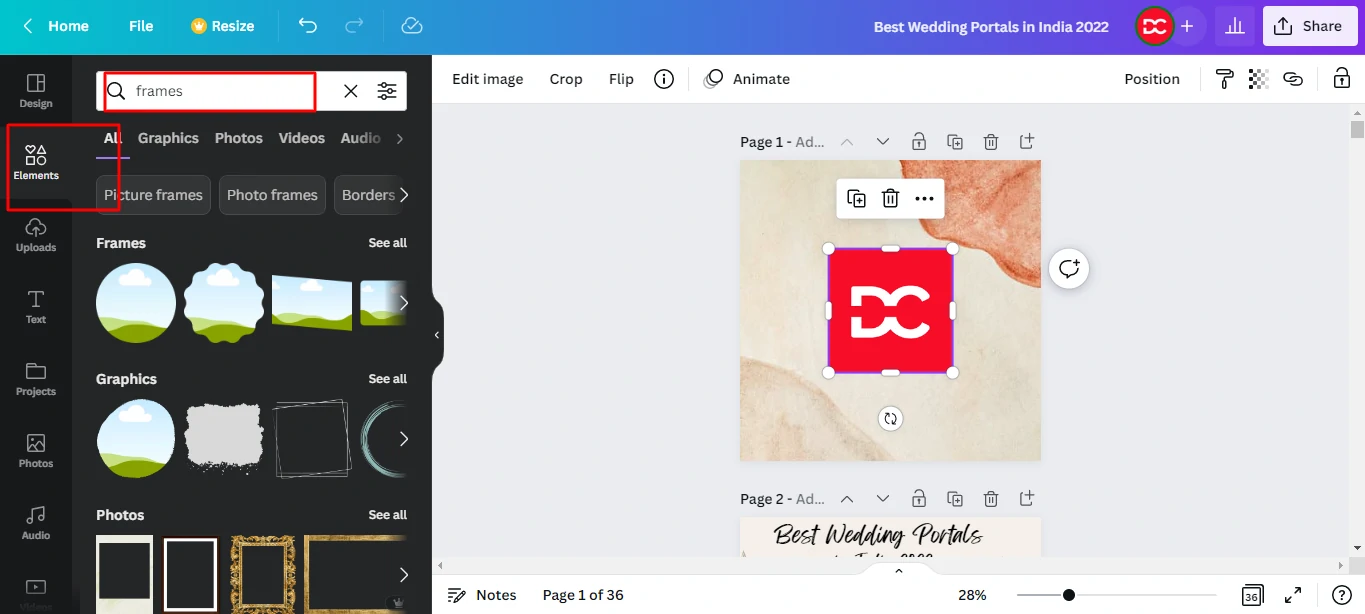The height and width of the screenshot is (614, 1365).
Task: Add a page after Page 2
Action: coord(1027,498)
